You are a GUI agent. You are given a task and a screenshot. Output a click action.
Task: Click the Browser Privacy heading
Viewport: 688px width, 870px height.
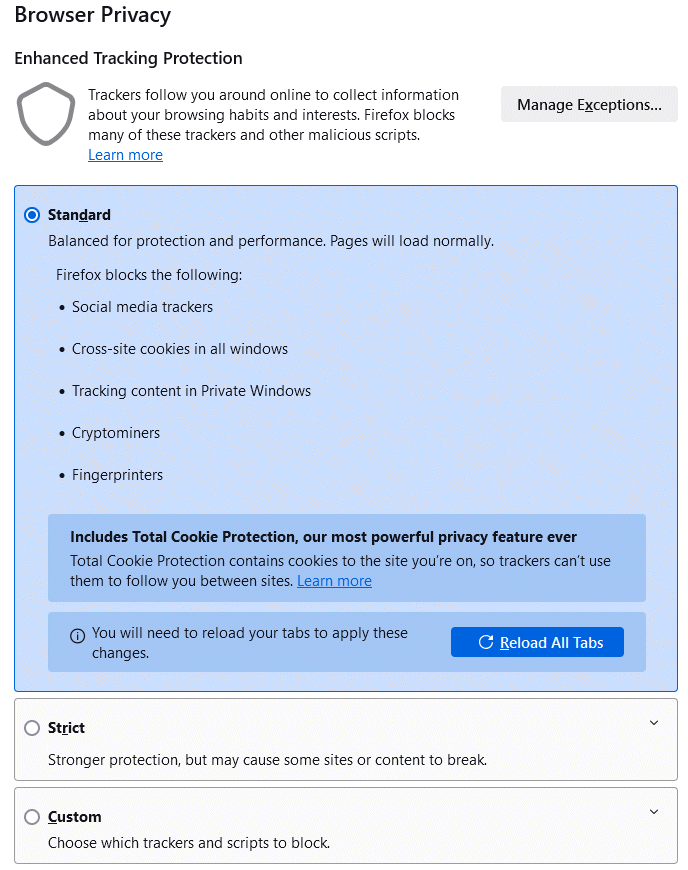92,15
